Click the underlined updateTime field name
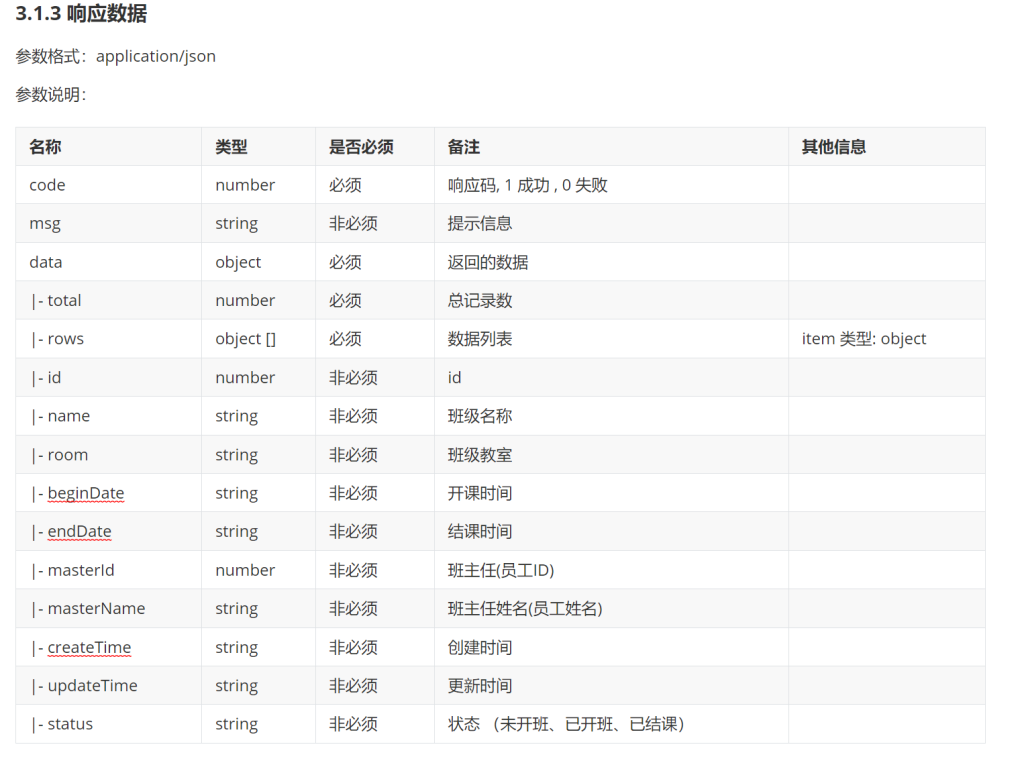The image size is (1024, 761). [92, 686]
